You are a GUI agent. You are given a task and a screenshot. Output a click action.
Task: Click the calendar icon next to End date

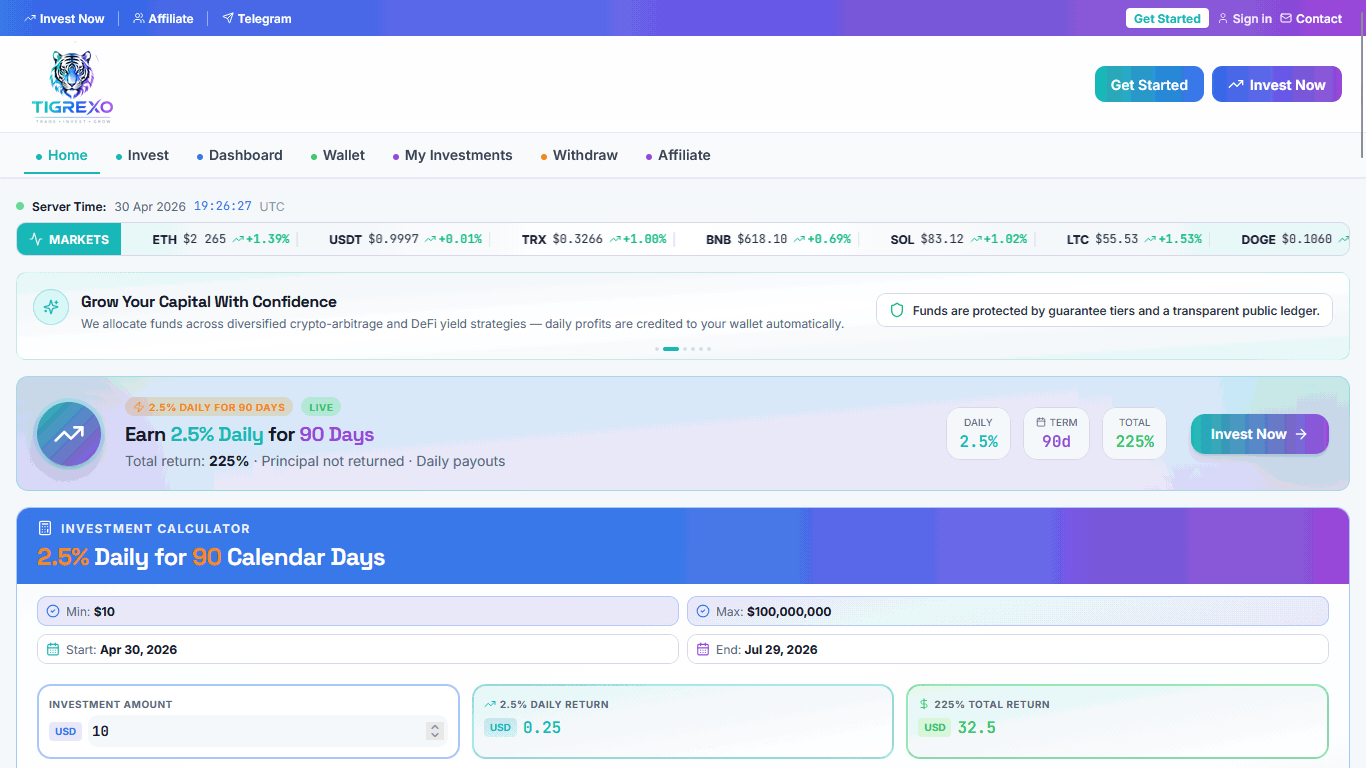point(703,650)
